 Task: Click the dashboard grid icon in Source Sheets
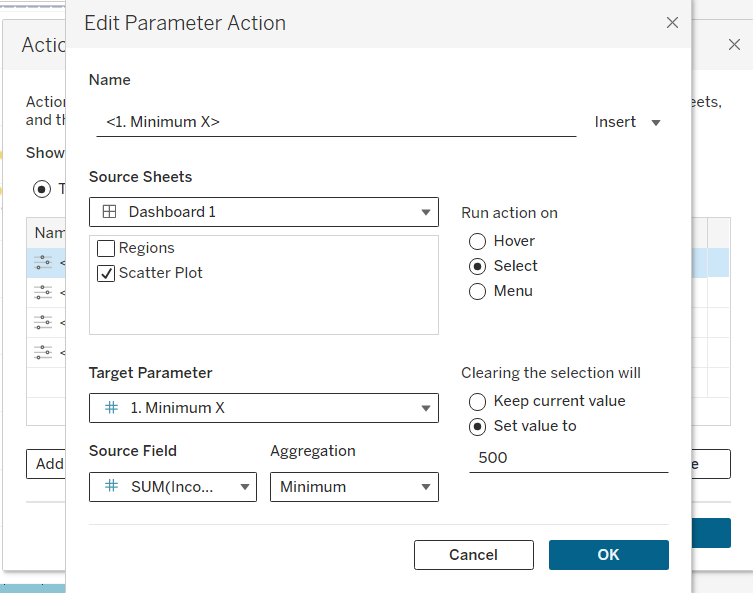coord(110,212)
